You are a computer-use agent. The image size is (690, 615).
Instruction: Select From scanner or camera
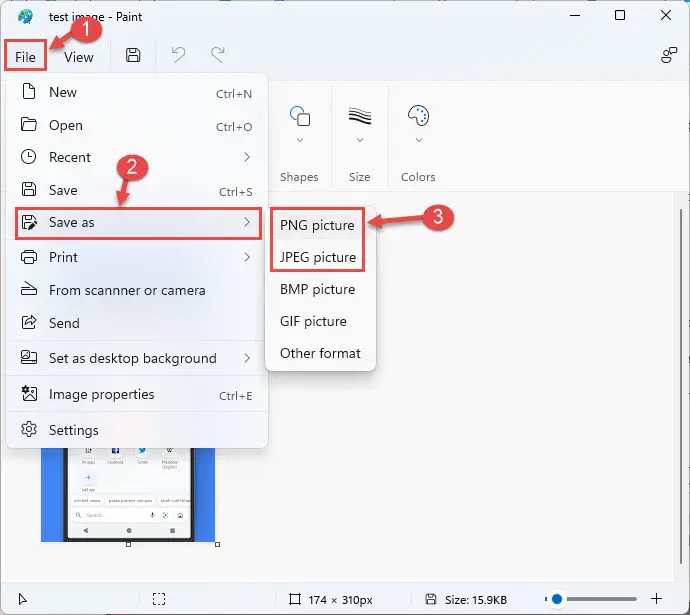137,290
